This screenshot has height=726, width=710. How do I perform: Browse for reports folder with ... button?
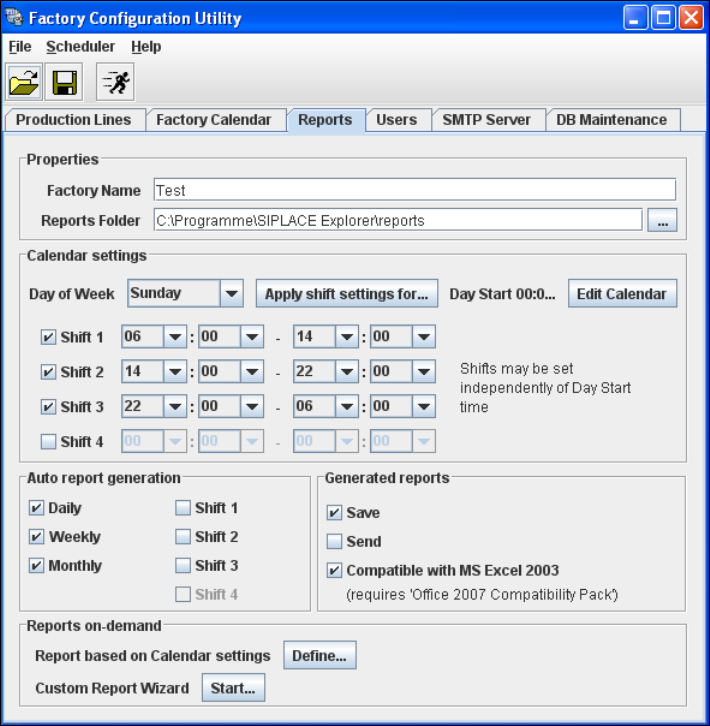[x=662, y=220]
